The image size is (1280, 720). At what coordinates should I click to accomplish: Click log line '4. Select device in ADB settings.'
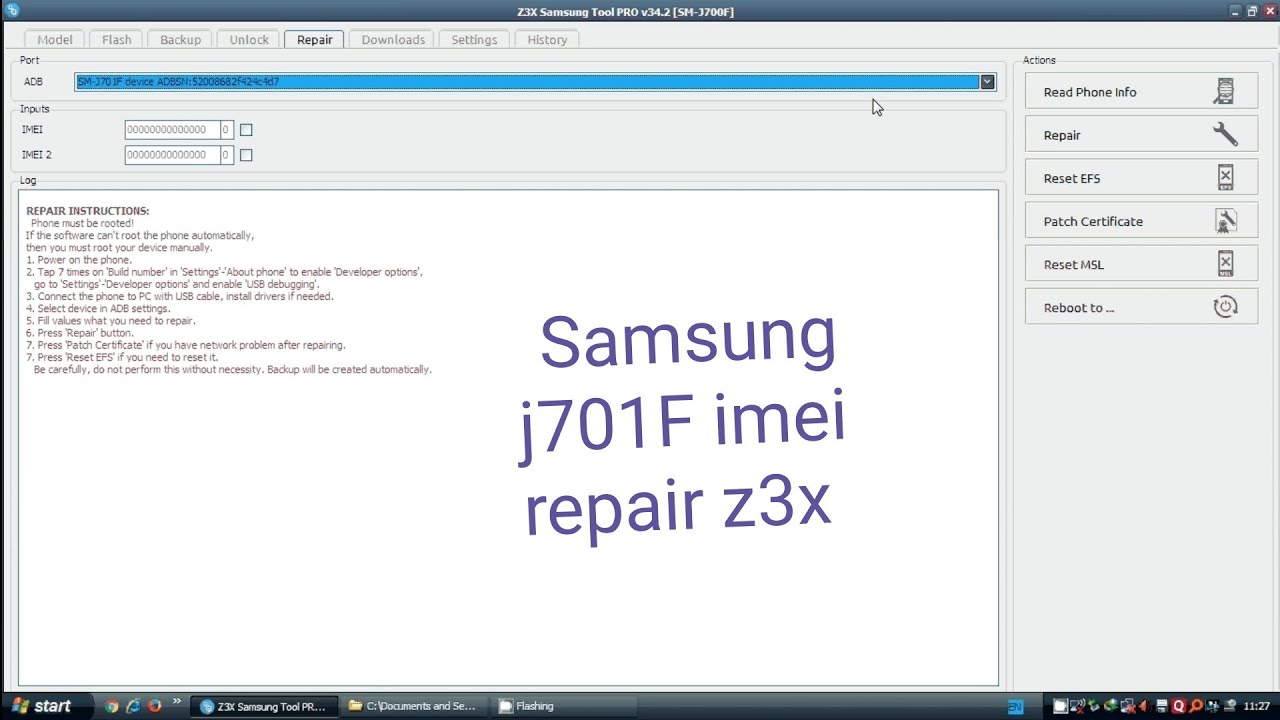tap(98, 309)
